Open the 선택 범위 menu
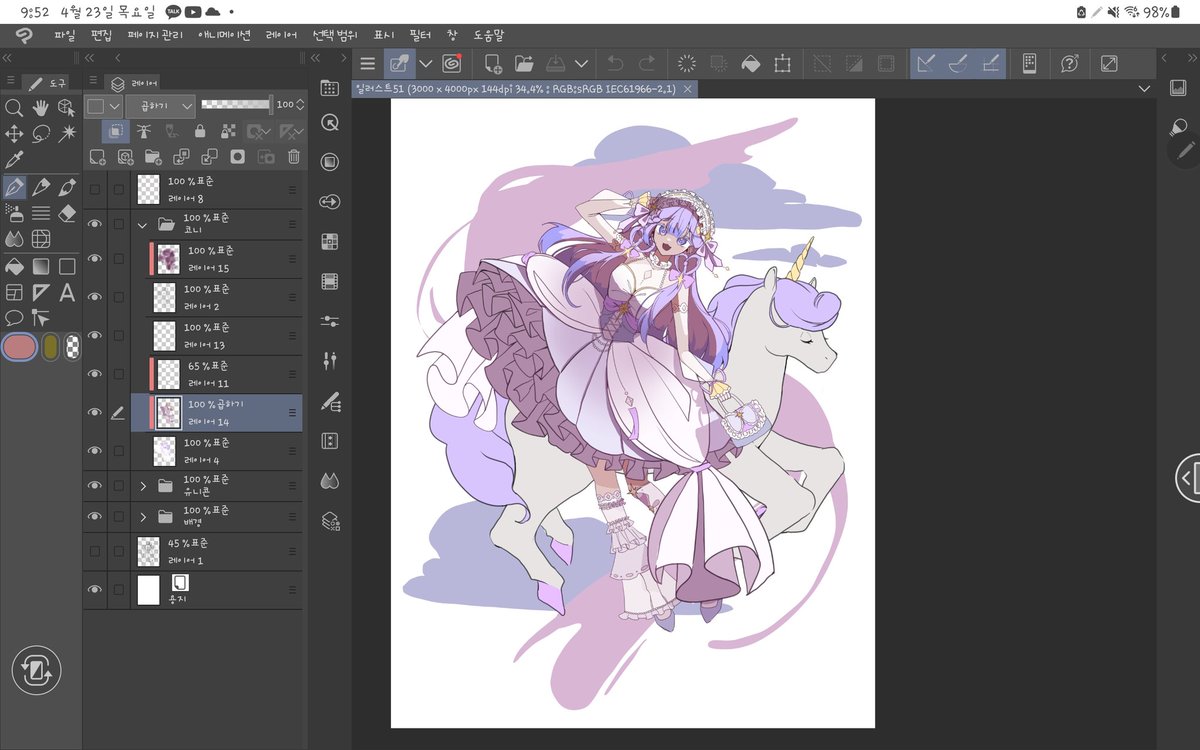 pyautogui.click(x=334, y=35)
